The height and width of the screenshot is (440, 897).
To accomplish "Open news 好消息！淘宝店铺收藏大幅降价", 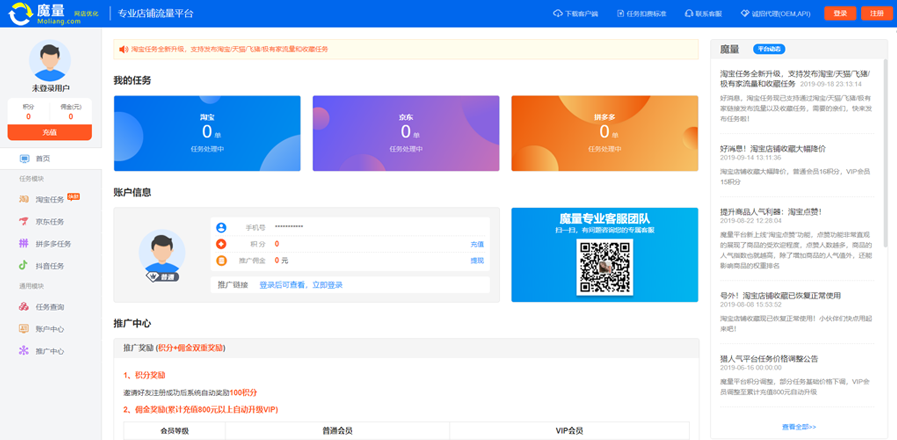I will tap(772, 149).
